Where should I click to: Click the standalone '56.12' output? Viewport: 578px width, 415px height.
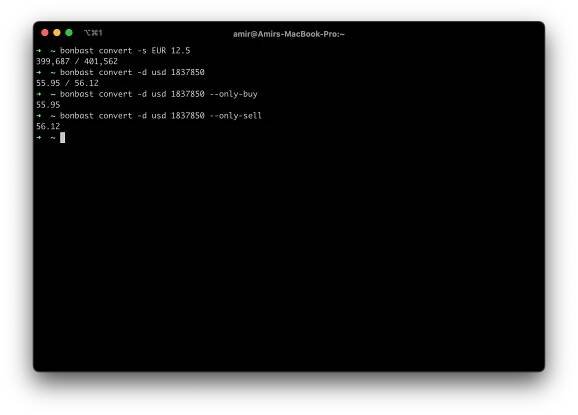(48, 126)
